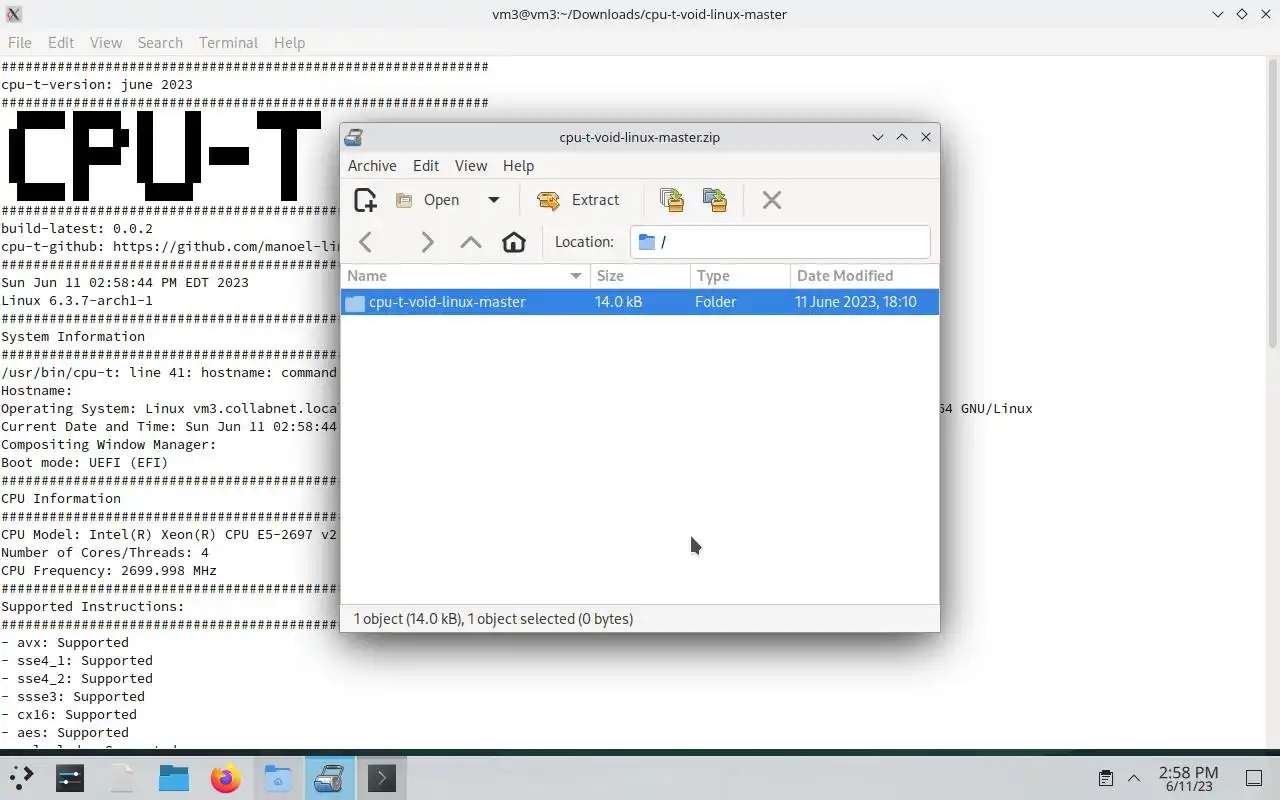The width and height of the screenshot is (1280, 800).
Task: Click the show desktop button
Action: 1254,778
